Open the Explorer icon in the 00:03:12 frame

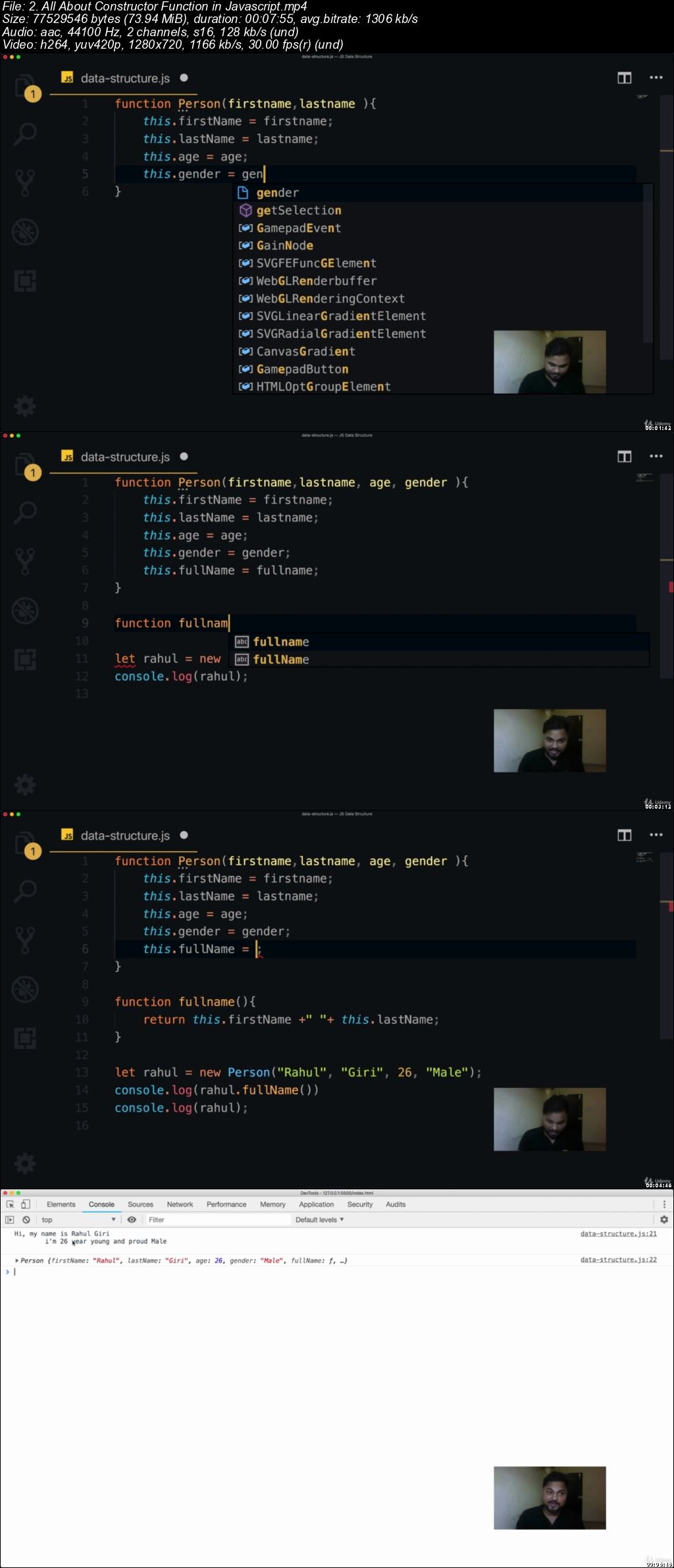25,465
